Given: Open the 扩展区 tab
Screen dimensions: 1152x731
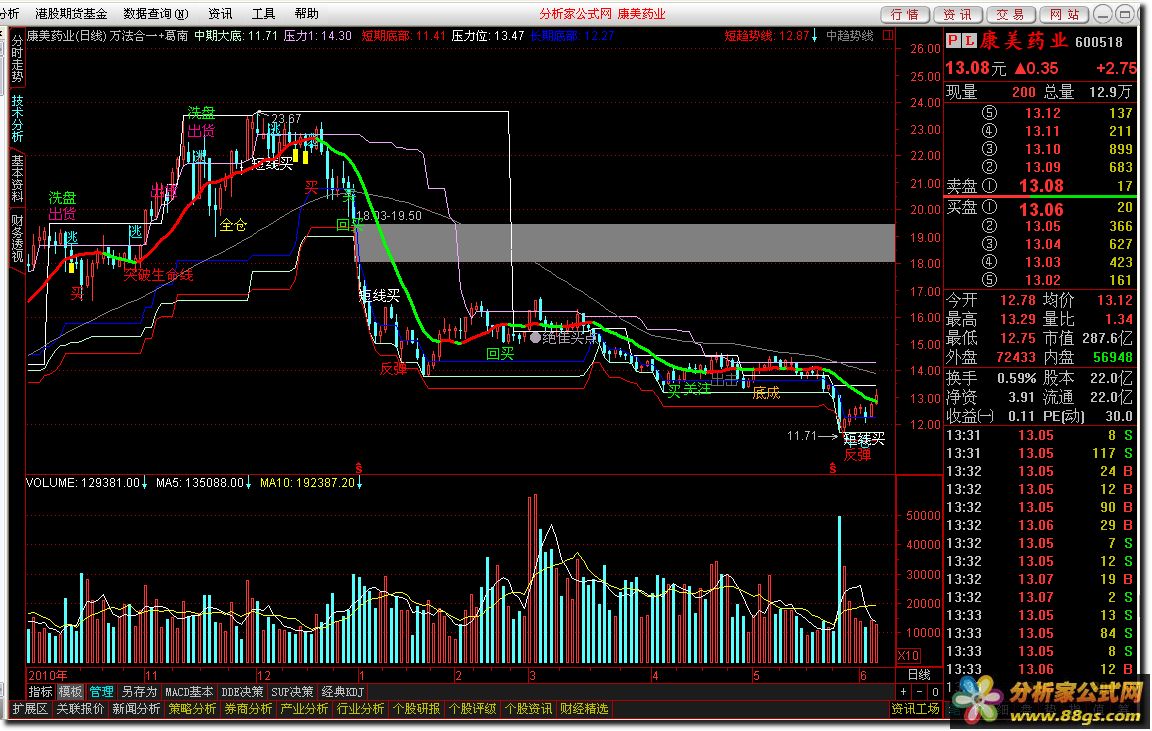Looking at the screenshot, I should tap(30, 709).
